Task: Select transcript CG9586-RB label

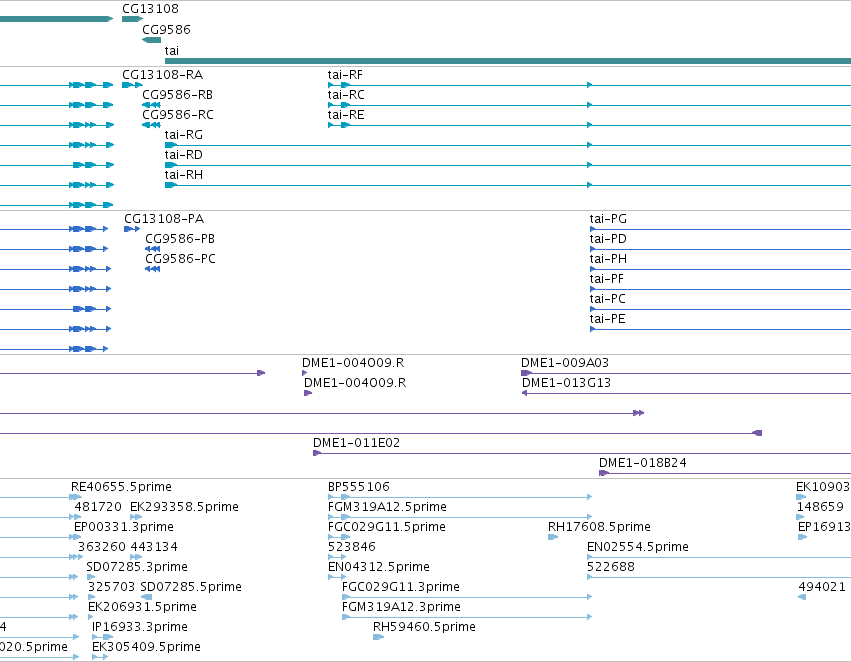Action: 177,95
